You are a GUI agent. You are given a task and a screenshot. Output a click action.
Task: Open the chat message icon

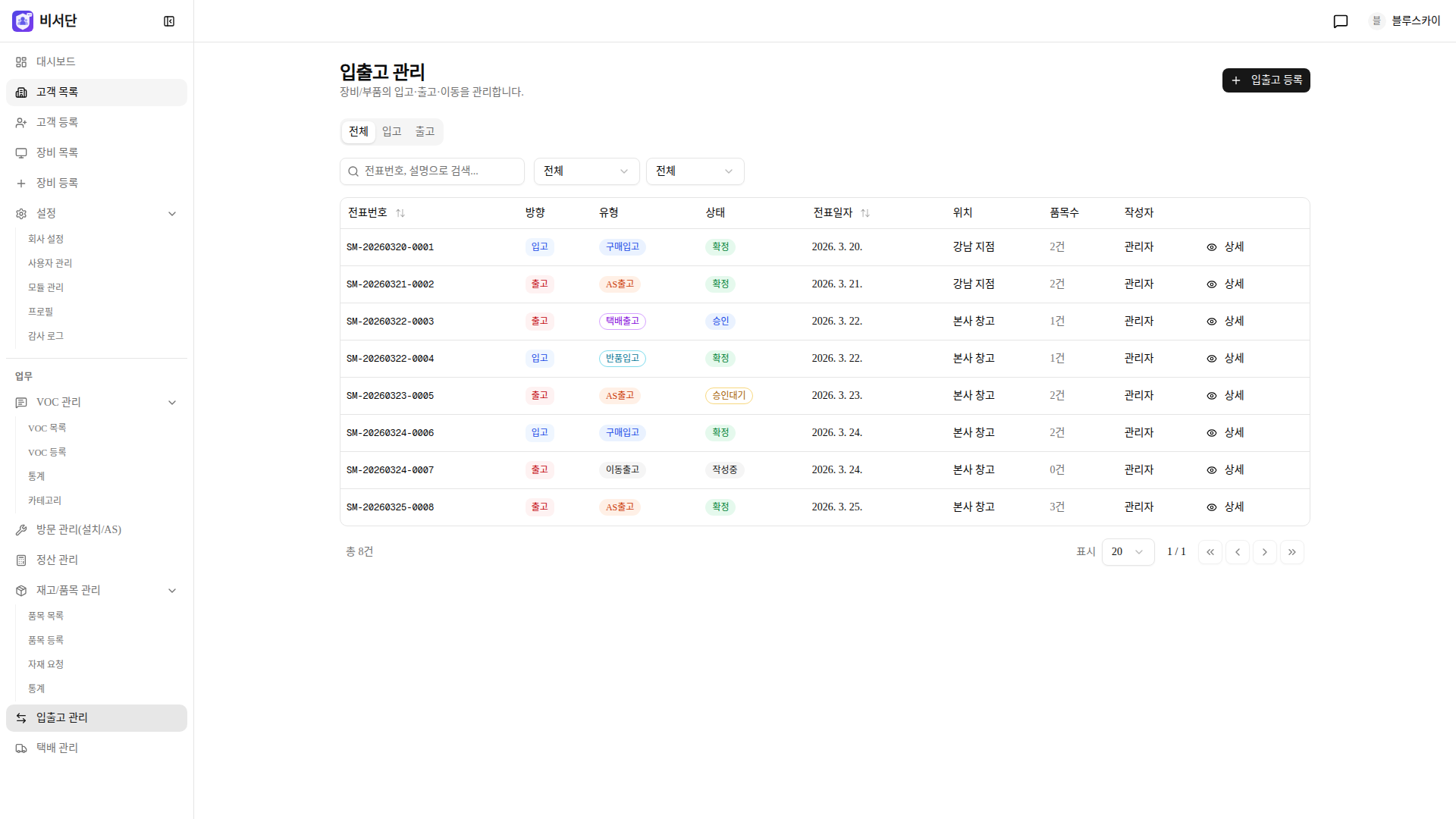1341,21
